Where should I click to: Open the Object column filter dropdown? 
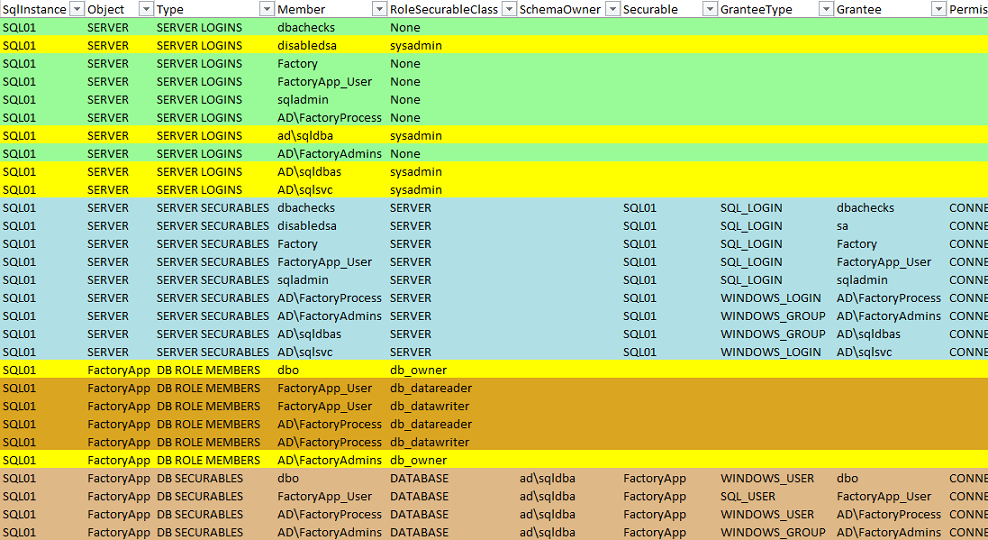point(146,9)
